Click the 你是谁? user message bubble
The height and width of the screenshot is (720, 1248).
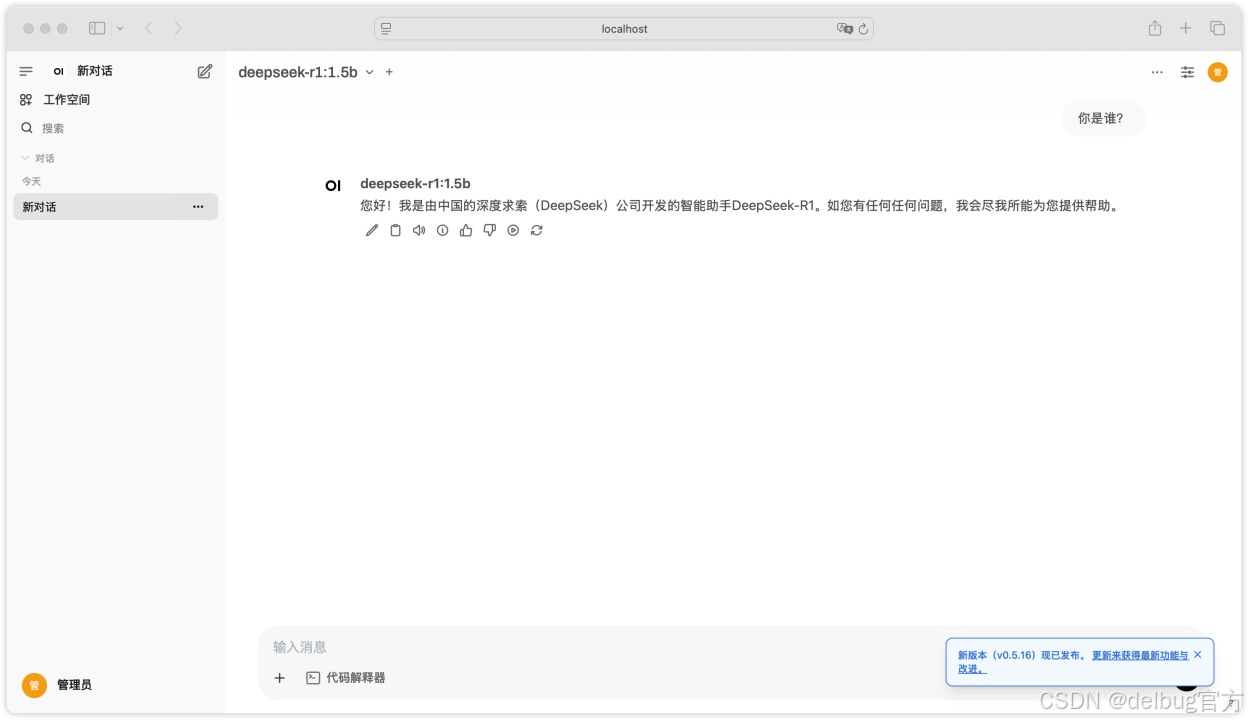1103,118
